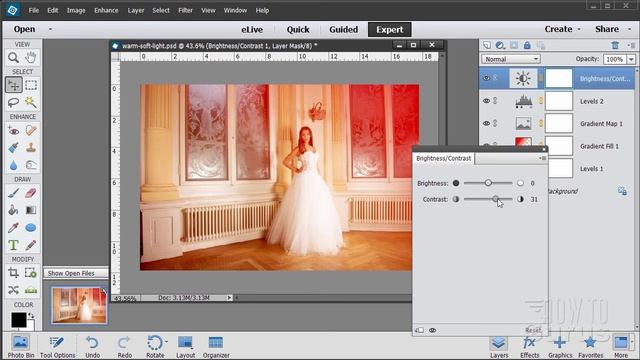Select the Brush tool
640x360 pixels.
(13, 193)
